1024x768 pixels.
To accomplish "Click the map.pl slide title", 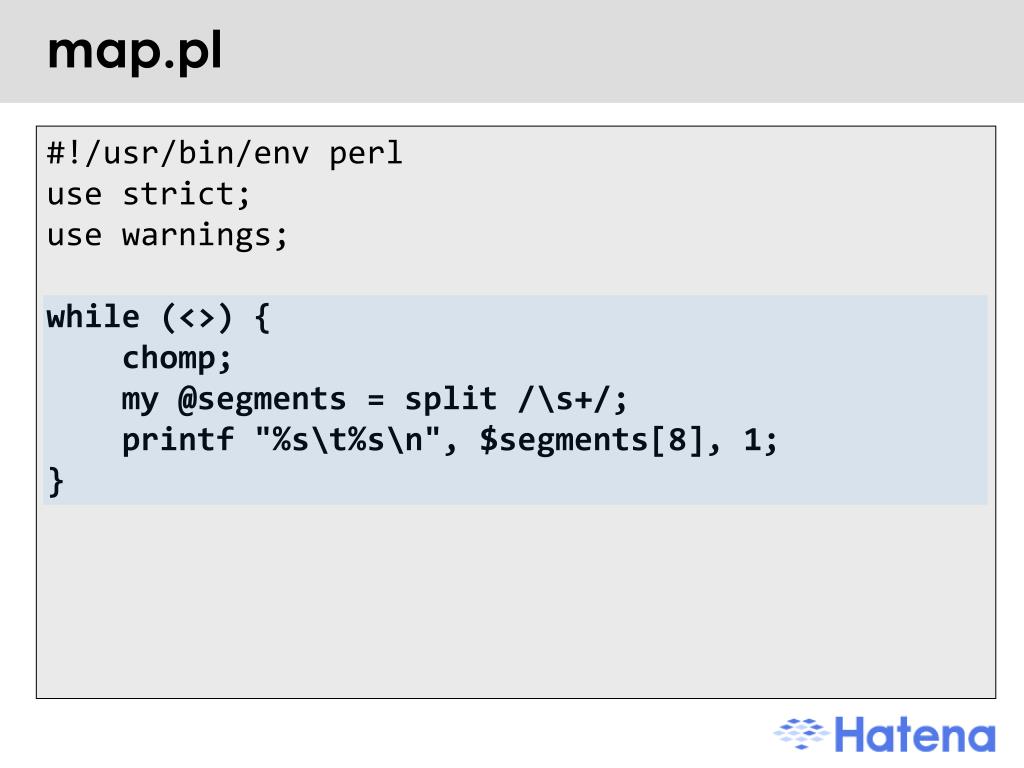I will [x=135, y=52].
